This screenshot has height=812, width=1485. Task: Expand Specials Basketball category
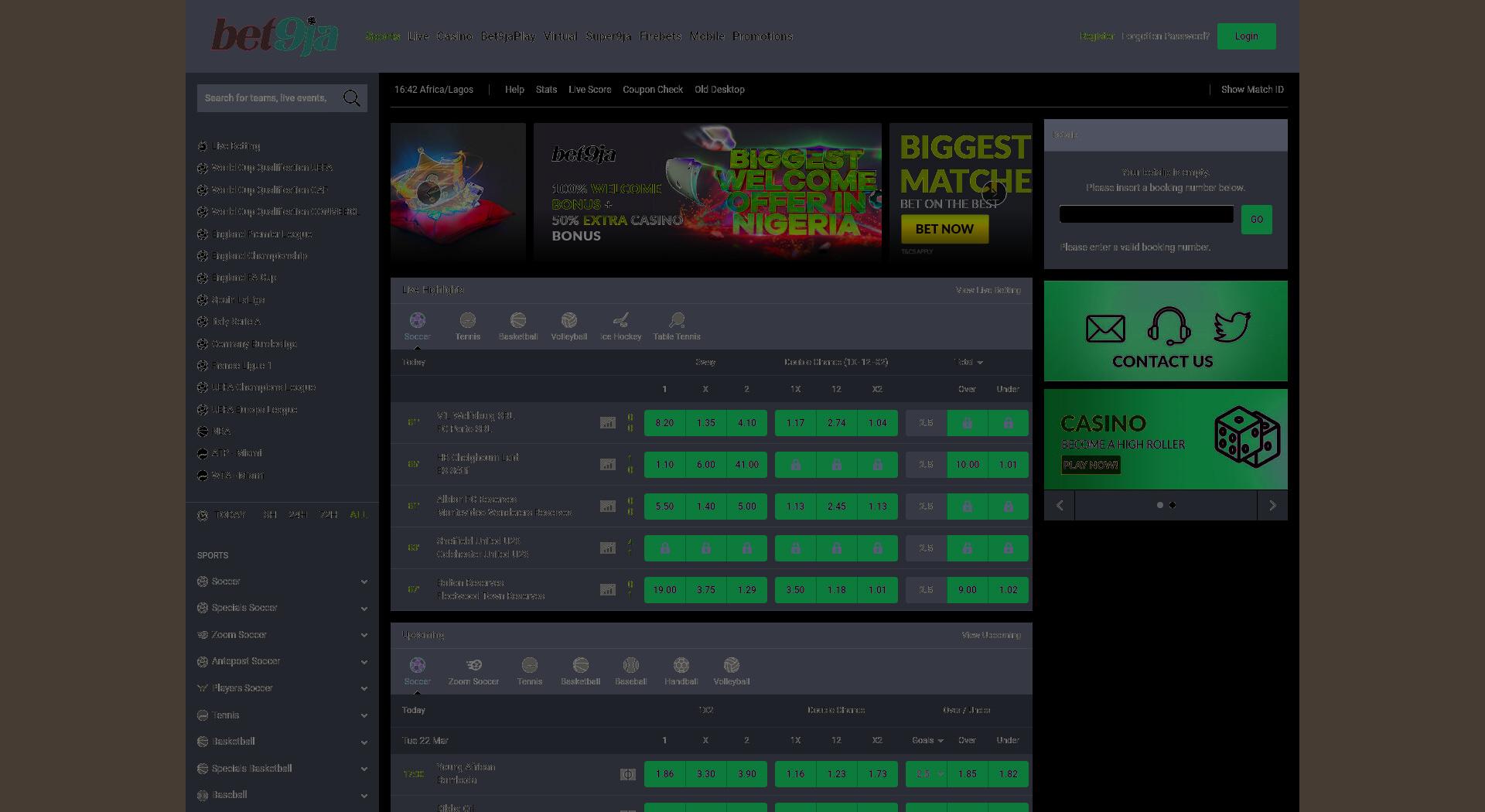tap(282, 769)
